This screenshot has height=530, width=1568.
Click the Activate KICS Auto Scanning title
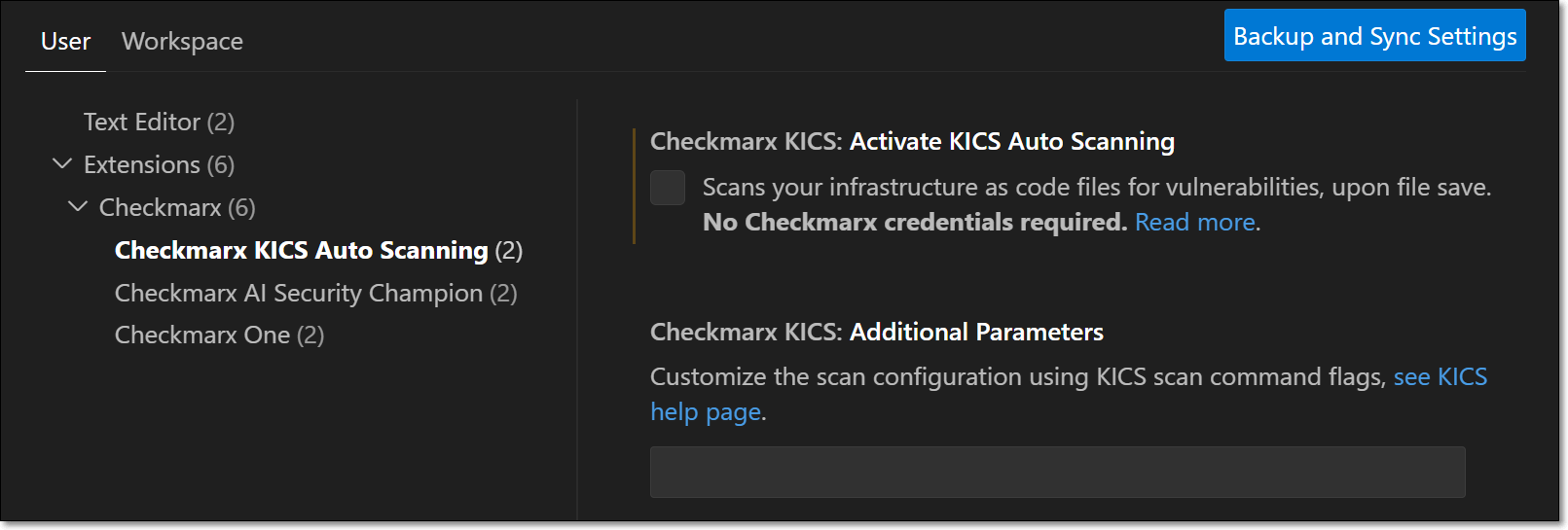pyautogui.click(x=1011, y=142)
